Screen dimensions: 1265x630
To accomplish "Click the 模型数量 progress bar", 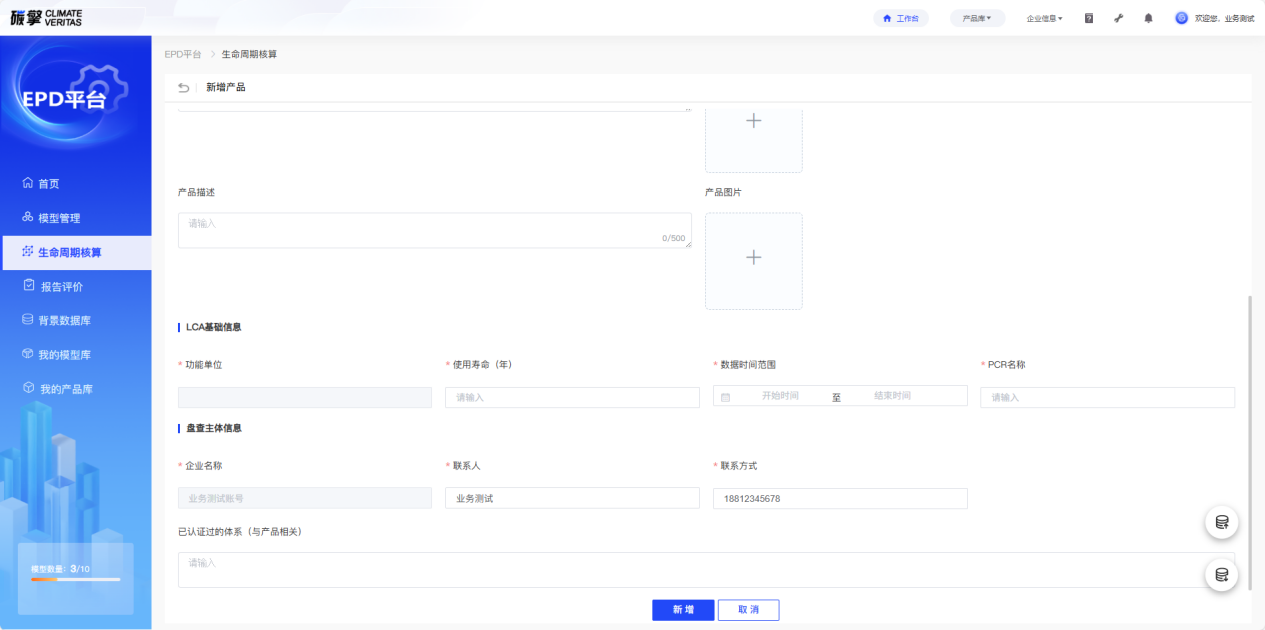I will tap(75, 579).
